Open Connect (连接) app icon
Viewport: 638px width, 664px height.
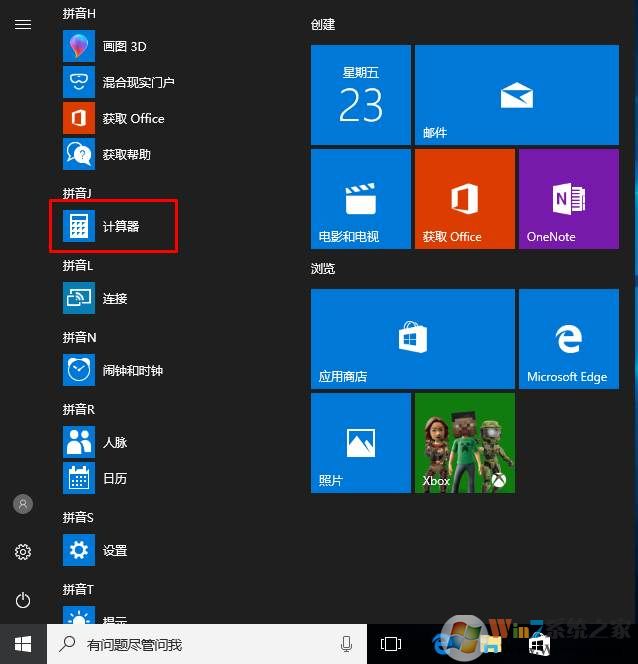pos(79,298)
